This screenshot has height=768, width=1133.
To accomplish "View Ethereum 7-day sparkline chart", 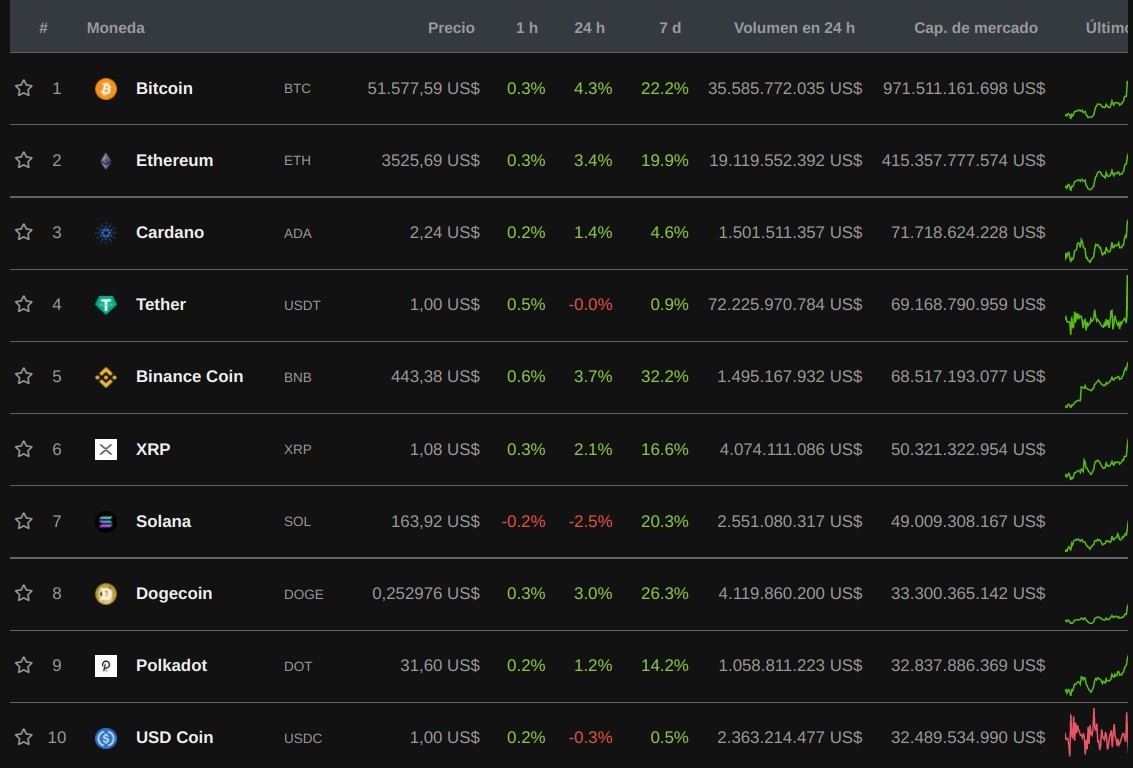I will tap(1096, 172).
